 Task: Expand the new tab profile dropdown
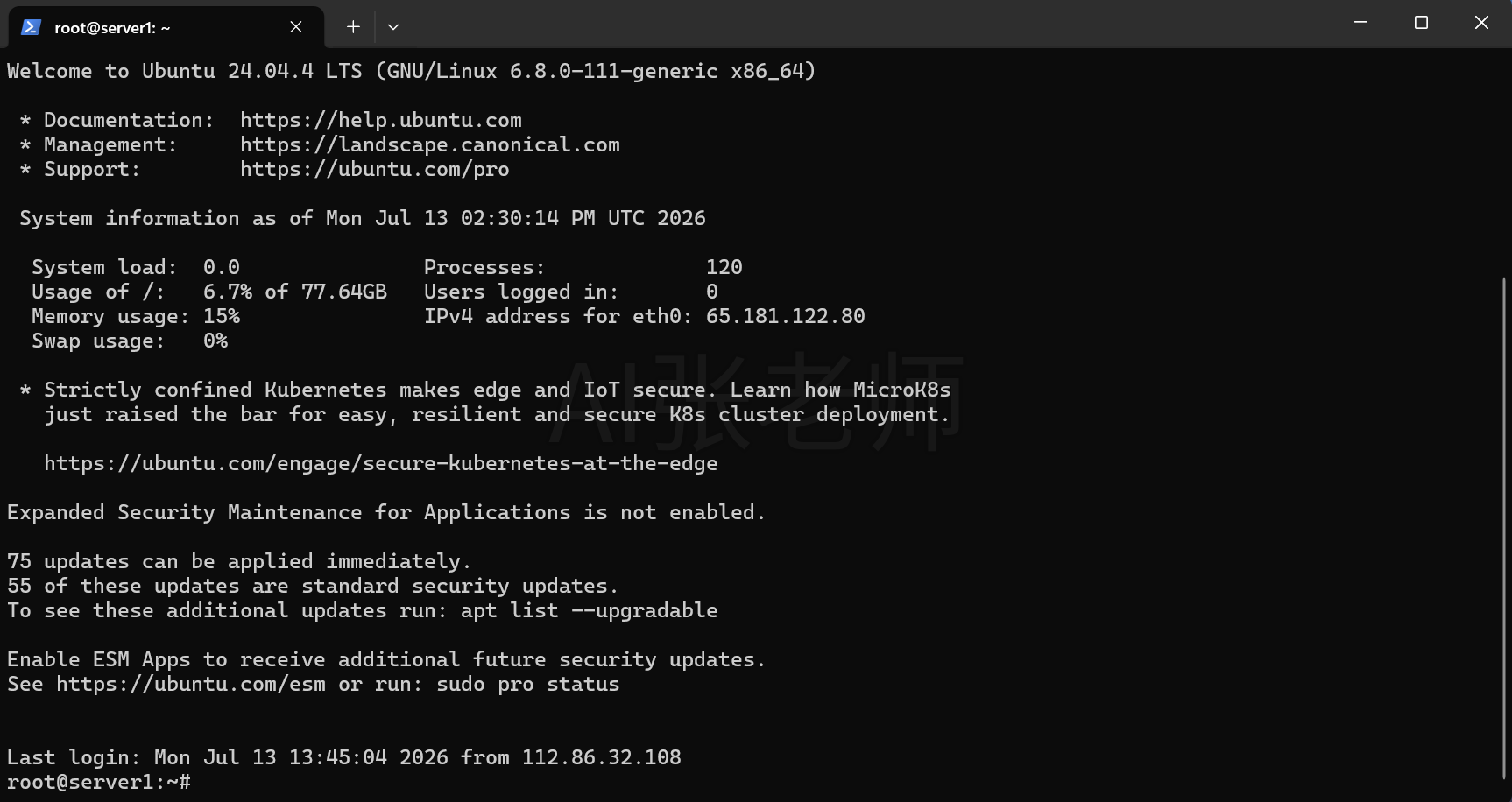(x=393, y=27)
